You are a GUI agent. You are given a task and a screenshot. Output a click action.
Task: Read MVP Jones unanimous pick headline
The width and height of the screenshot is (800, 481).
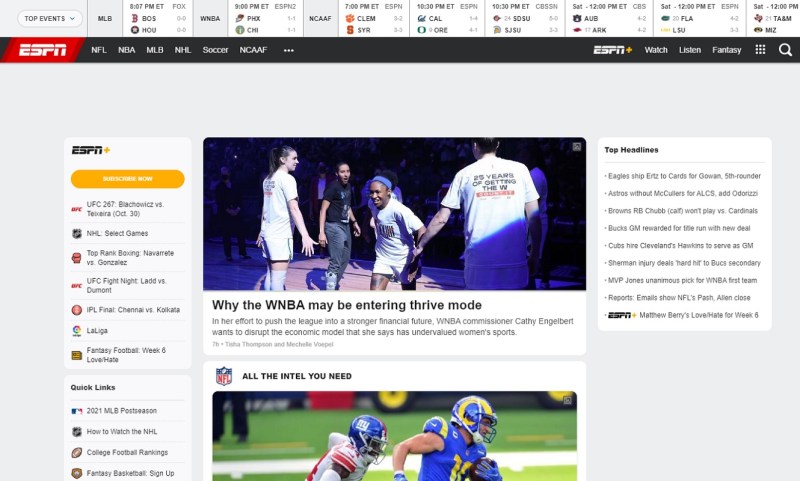pos(682,280)
